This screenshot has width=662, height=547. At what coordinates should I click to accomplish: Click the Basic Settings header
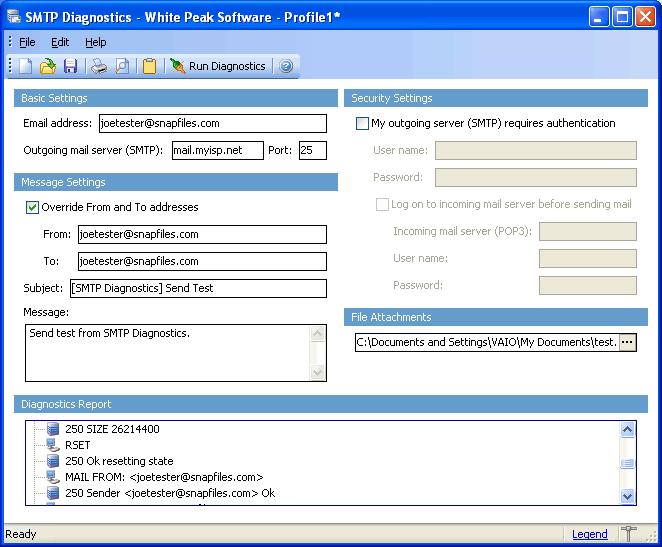click(176, 98)
